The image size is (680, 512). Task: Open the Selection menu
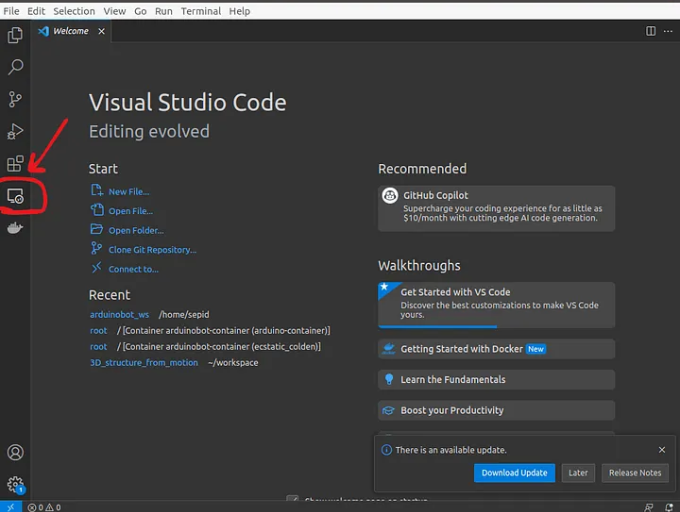tap(74, 11)
